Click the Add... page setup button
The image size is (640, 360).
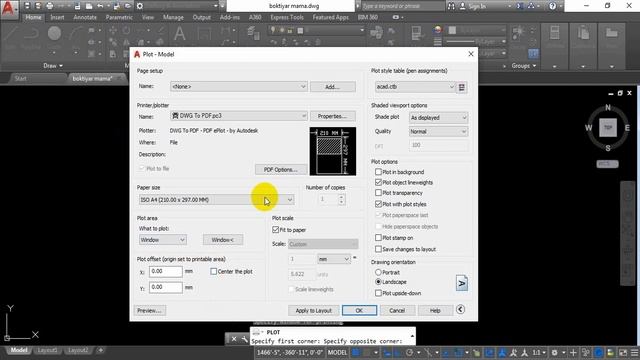click(333, 87)
